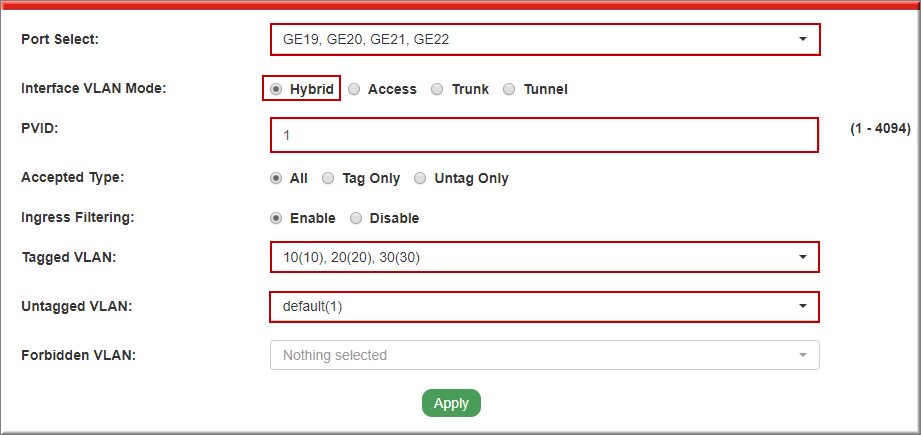Disable Ingress Filtering
The width and height of the screenshot is (921, 435).
(x=356, y=218)
